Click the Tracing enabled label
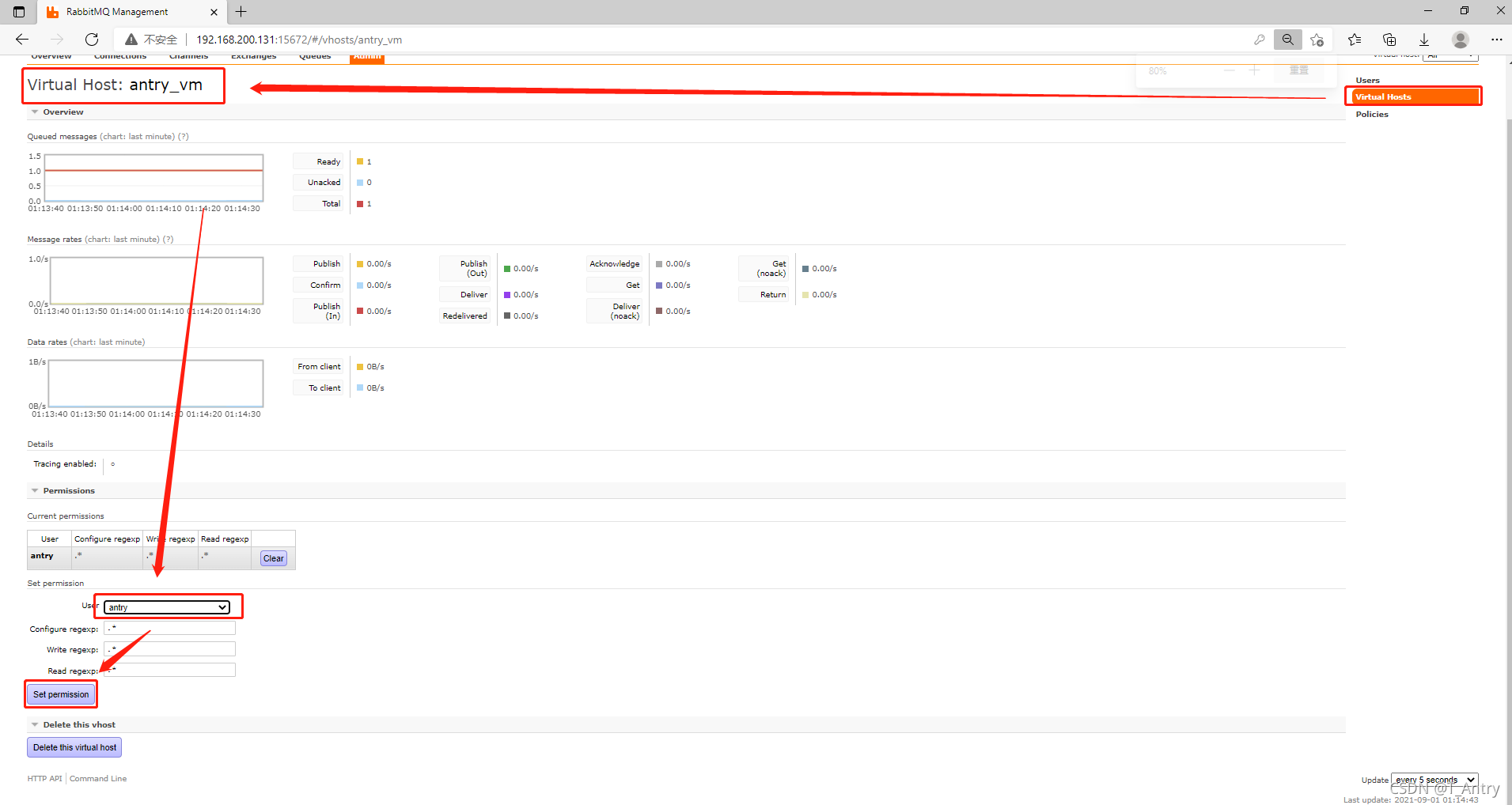Viewport: 1512px width, 805px height. 65,464
